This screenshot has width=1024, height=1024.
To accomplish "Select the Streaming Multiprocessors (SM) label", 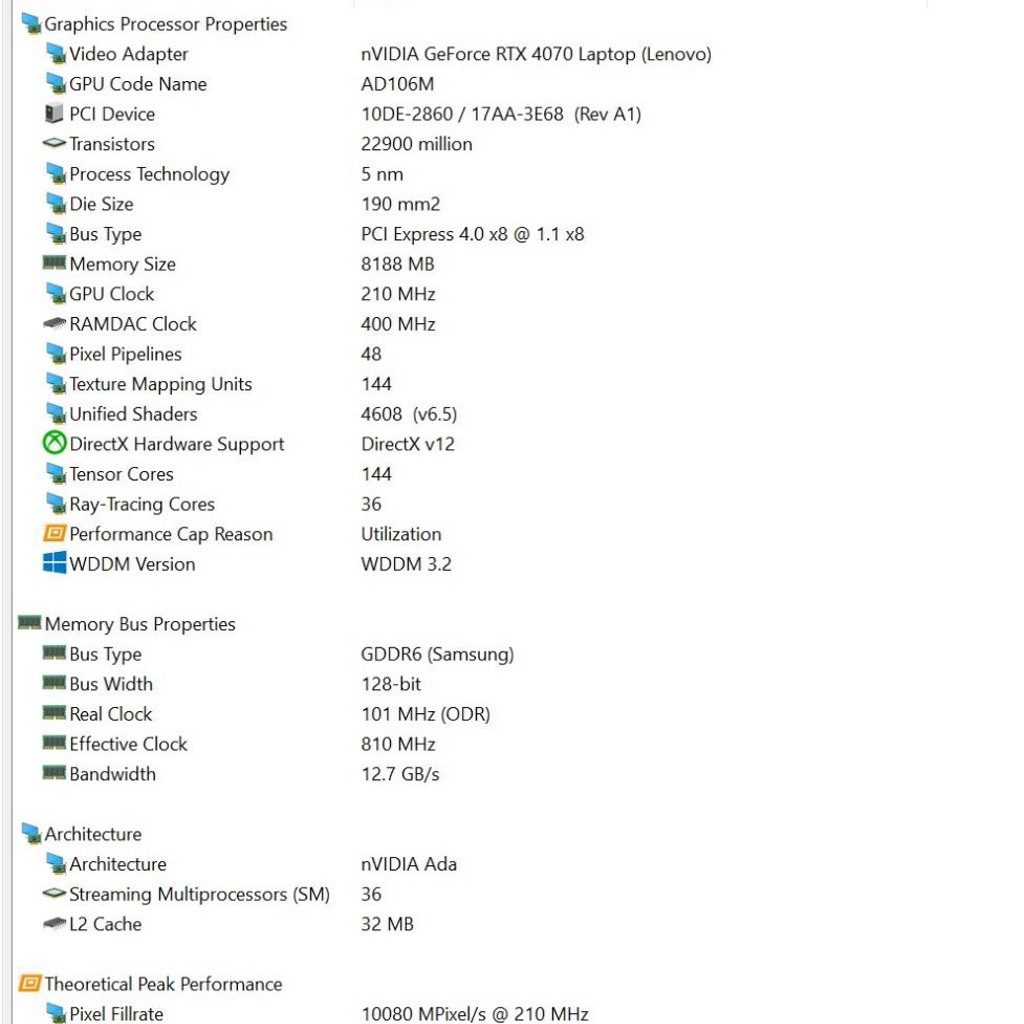I will [199, 895].
